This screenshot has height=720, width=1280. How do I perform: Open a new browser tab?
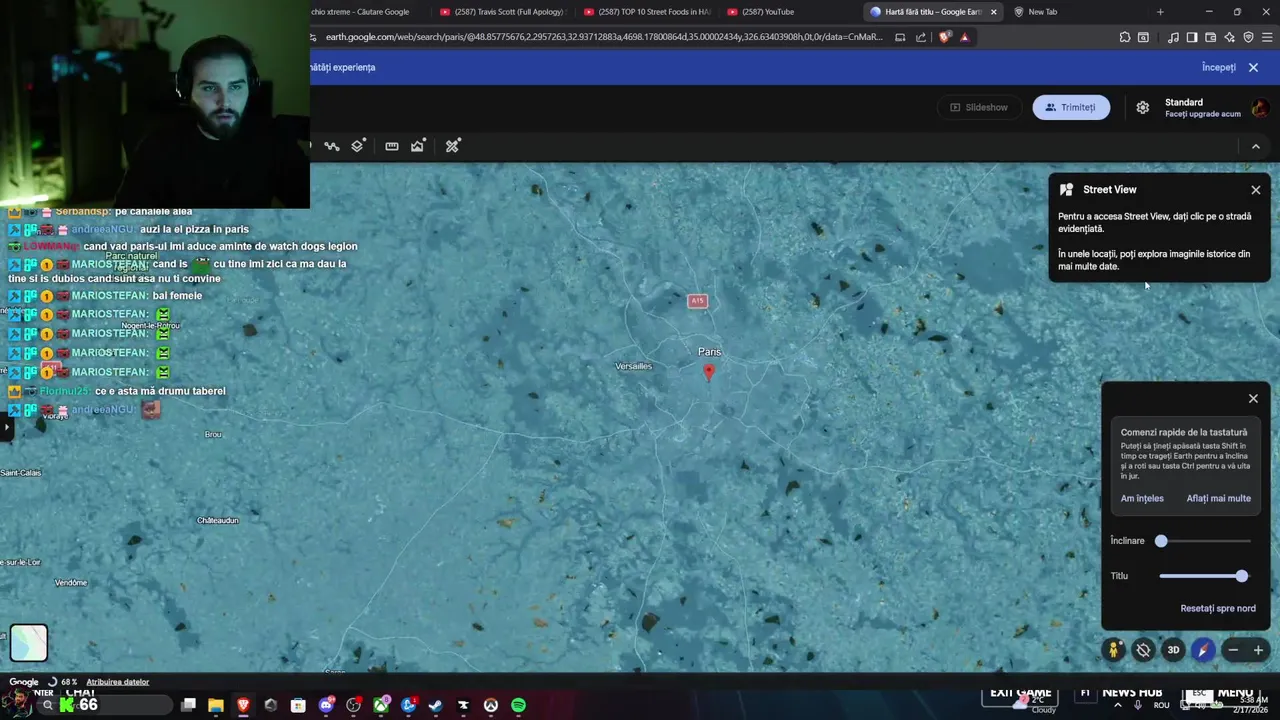1160,12
